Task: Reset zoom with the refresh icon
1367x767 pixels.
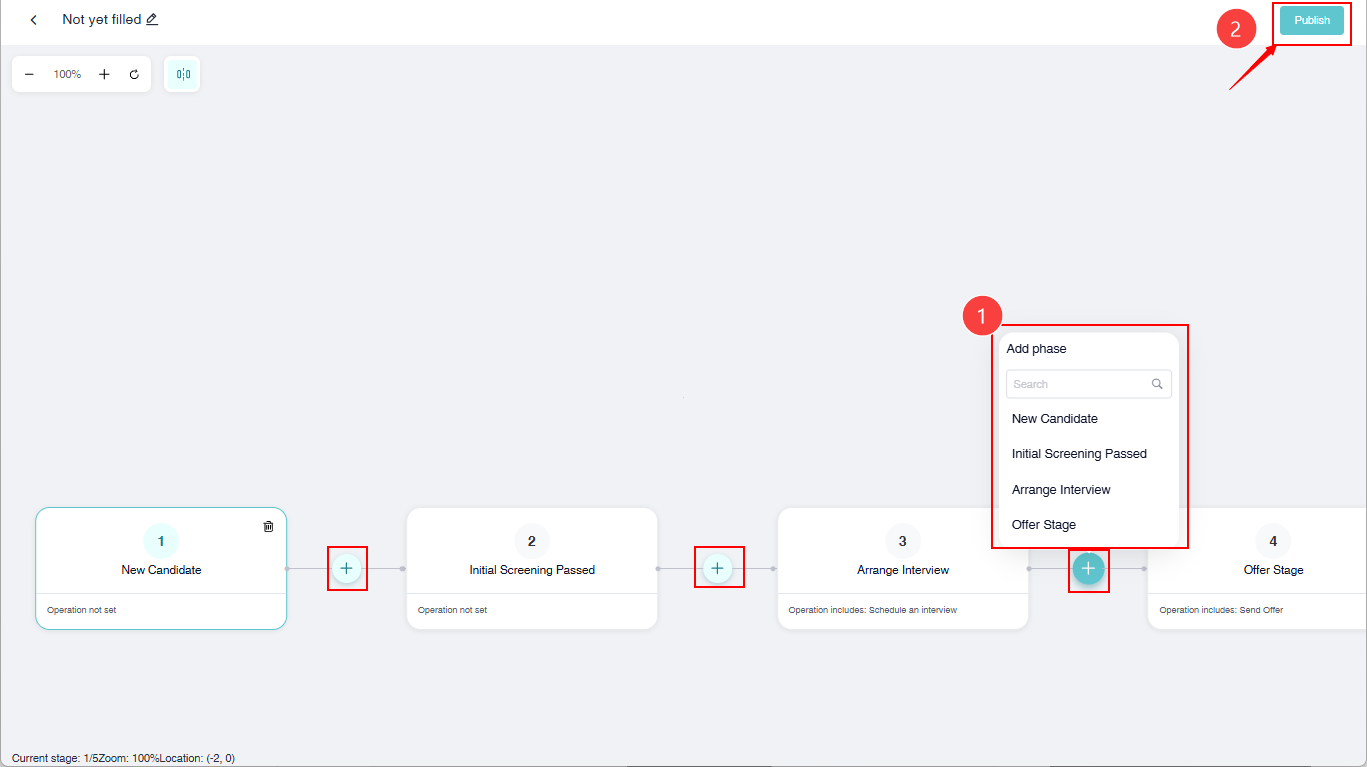Action: [134, 74]
